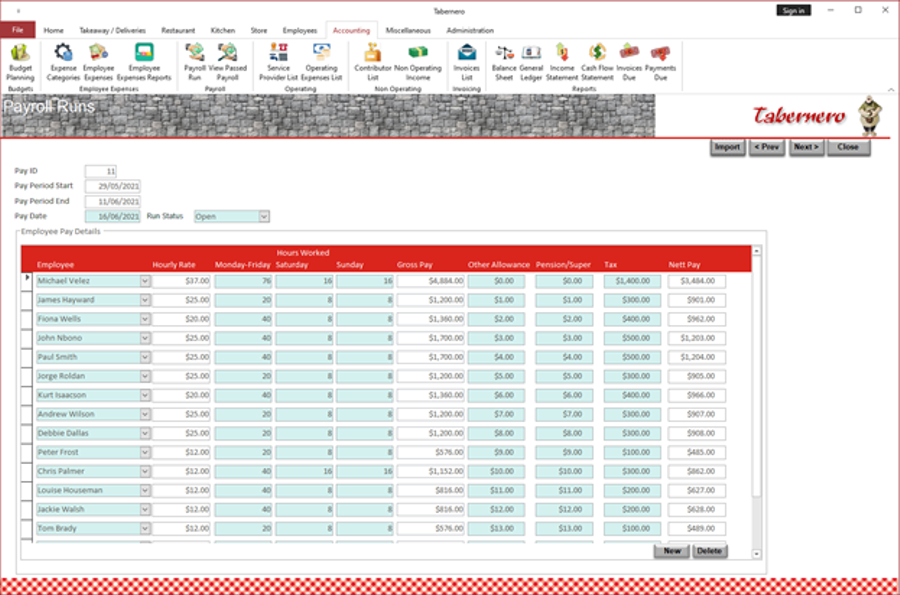Open the Invoices List
Image resolution: width=900 pixels, height=595 pixels.
click(x=467, y=62)
